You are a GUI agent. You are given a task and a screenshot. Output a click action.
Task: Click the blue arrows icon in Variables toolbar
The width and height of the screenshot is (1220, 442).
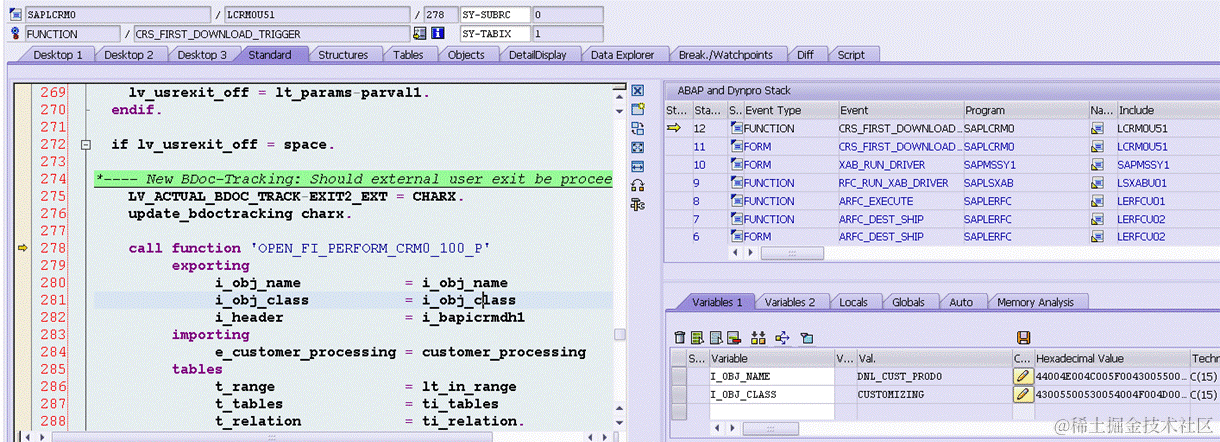tap(782, 338)
